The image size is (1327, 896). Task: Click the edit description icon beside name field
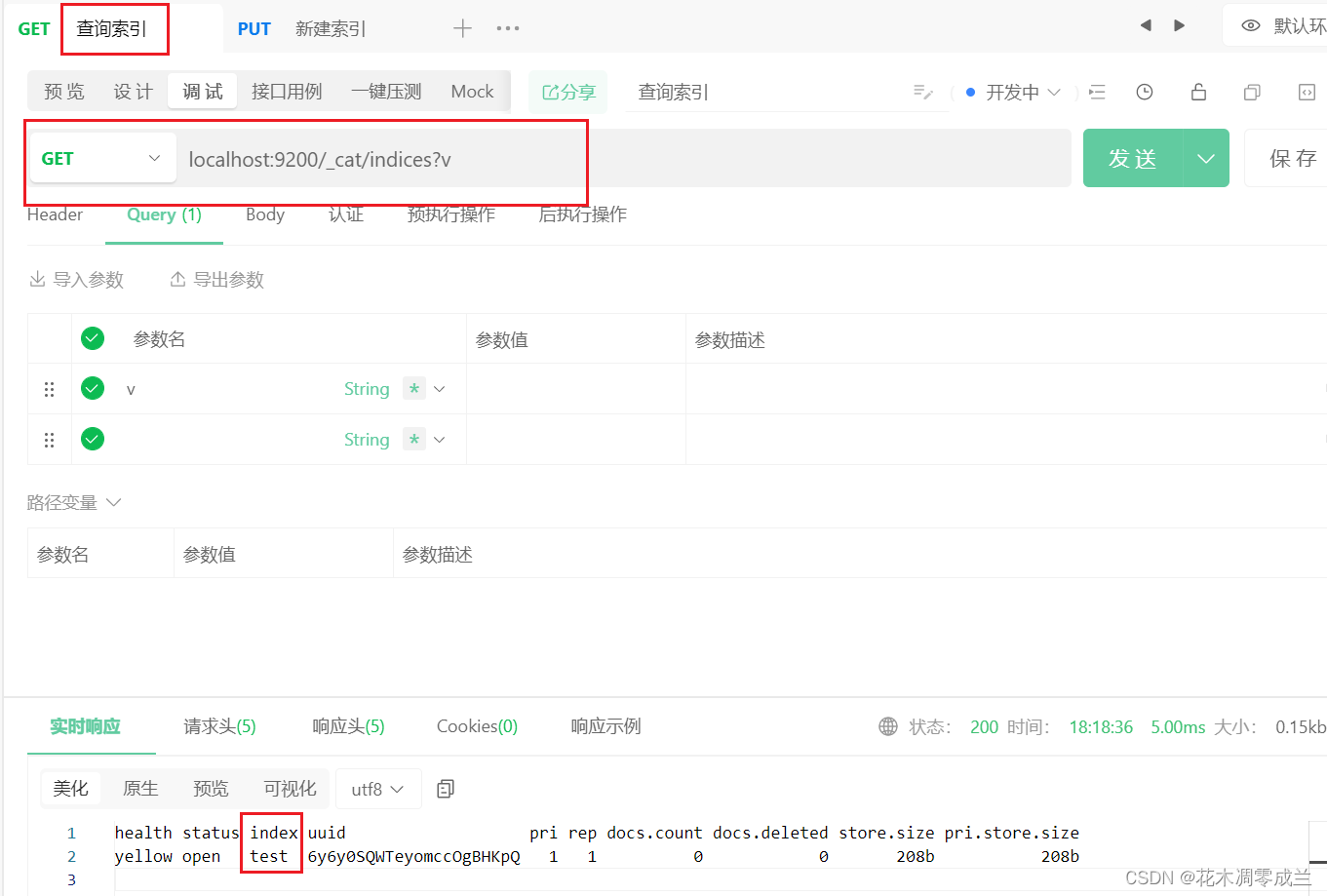(x=923, y=92)
